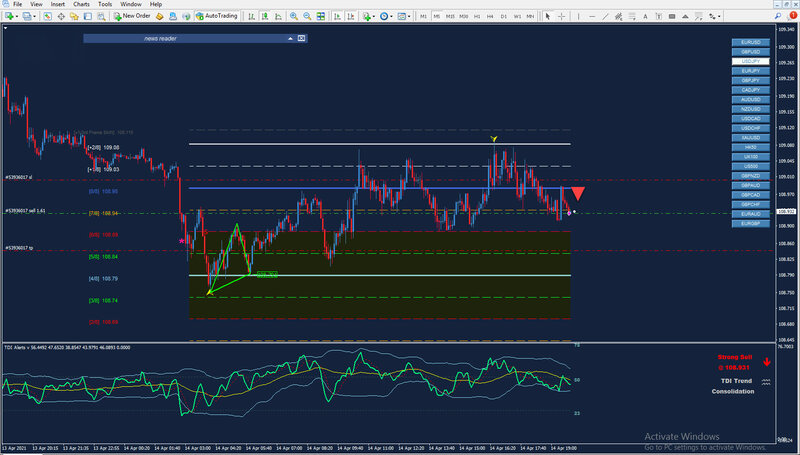This screenshot has width=800, height=455.
Task: Switch chart to bar chart type
Action: [252, 16]
